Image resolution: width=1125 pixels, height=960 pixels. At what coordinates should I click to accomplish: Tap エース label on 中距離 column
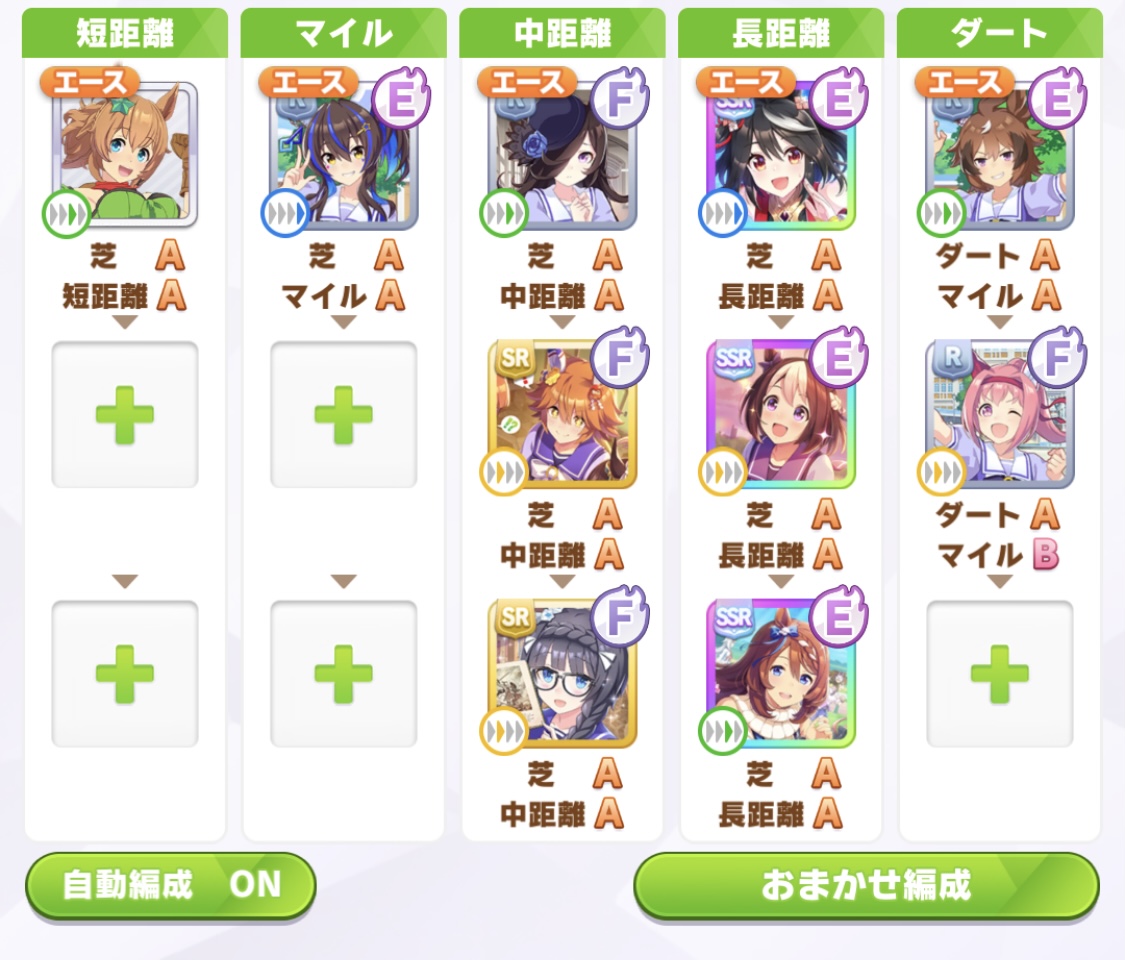coord(526,82)
